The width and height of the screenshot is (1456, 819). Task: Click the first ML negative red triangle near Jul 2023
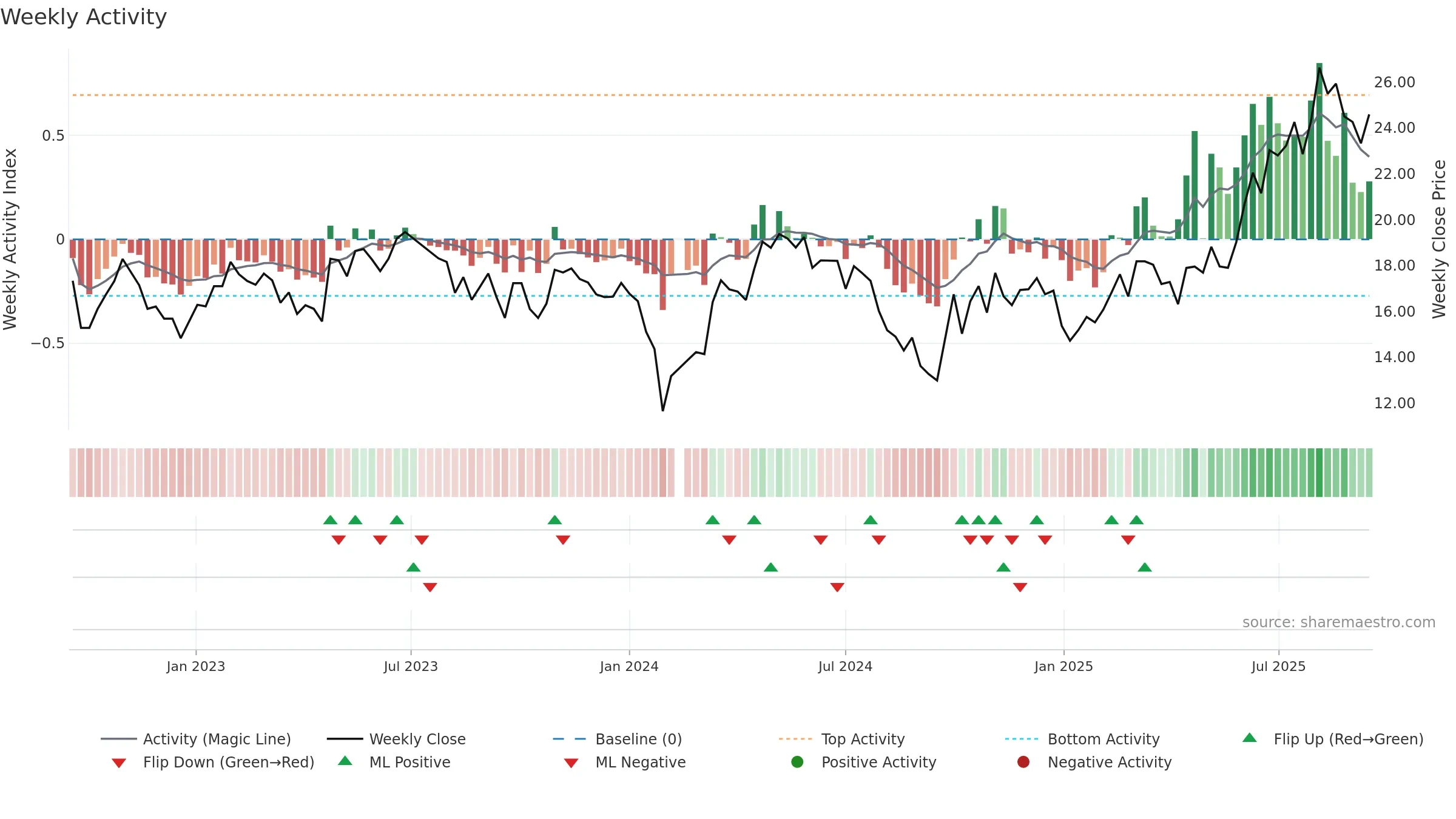(430, 587)
